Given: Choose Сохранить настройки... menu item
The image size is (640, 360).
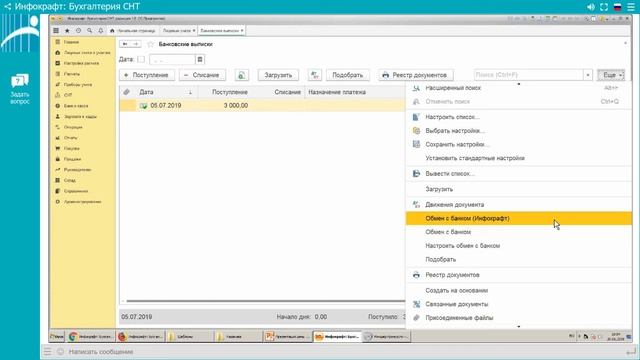Looking at the screenshot, I should (x=519, y=144).
